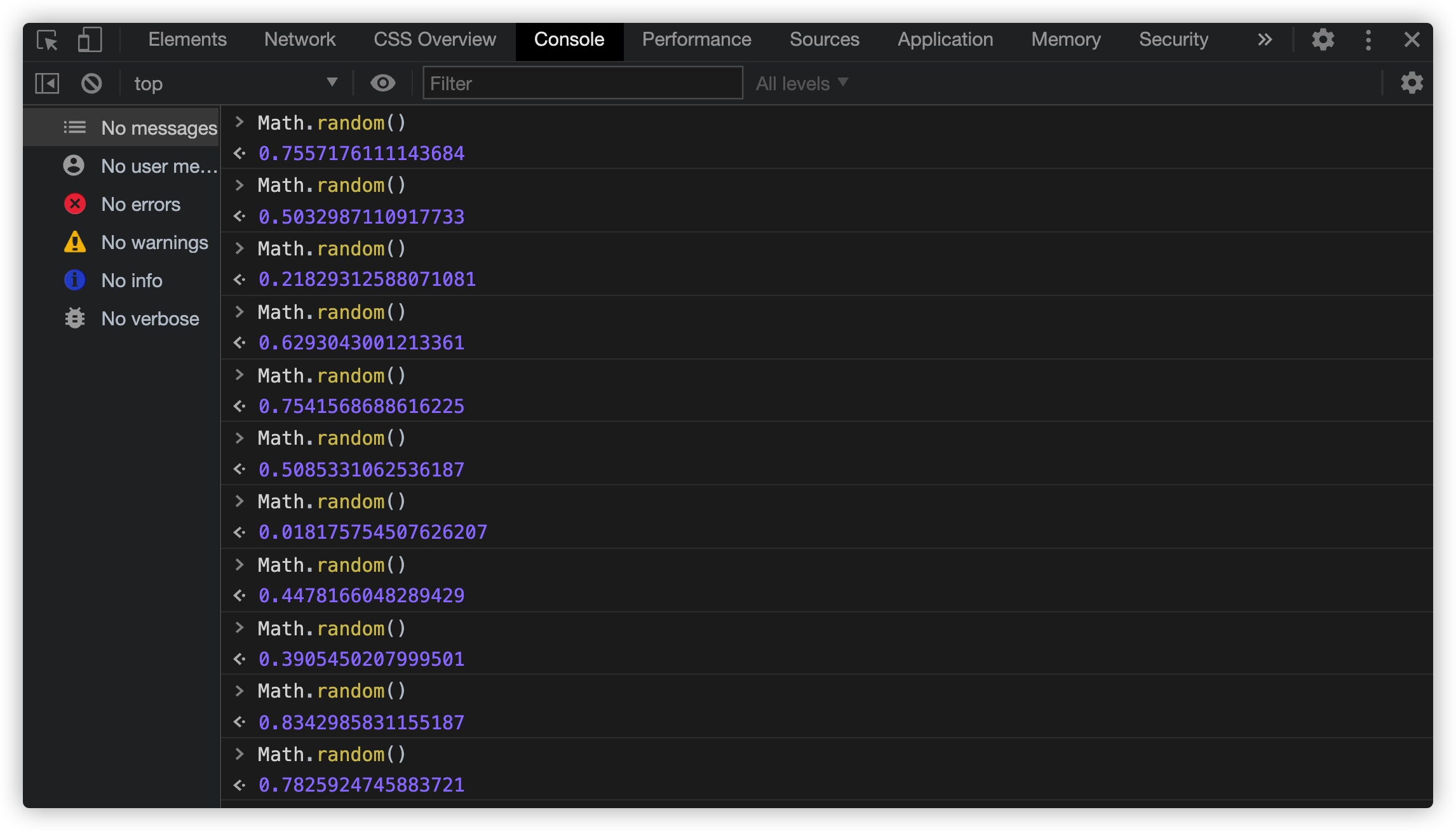The image size is (1456, 831).
Task: Click the user messages person icon
Action: pos(74,166)
